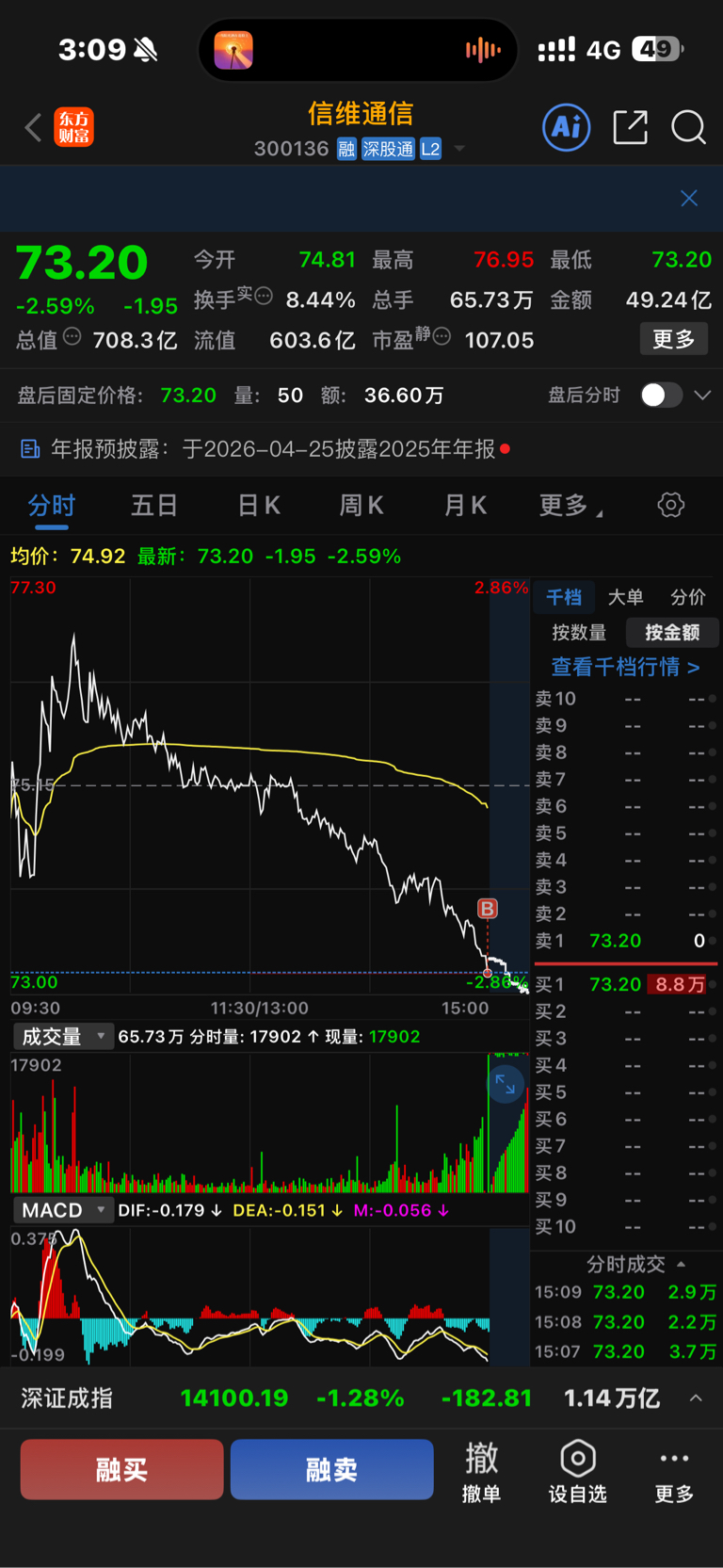Click the 更多 quote details button
The width and height of the screenshot is (723, 1568).
674,339
